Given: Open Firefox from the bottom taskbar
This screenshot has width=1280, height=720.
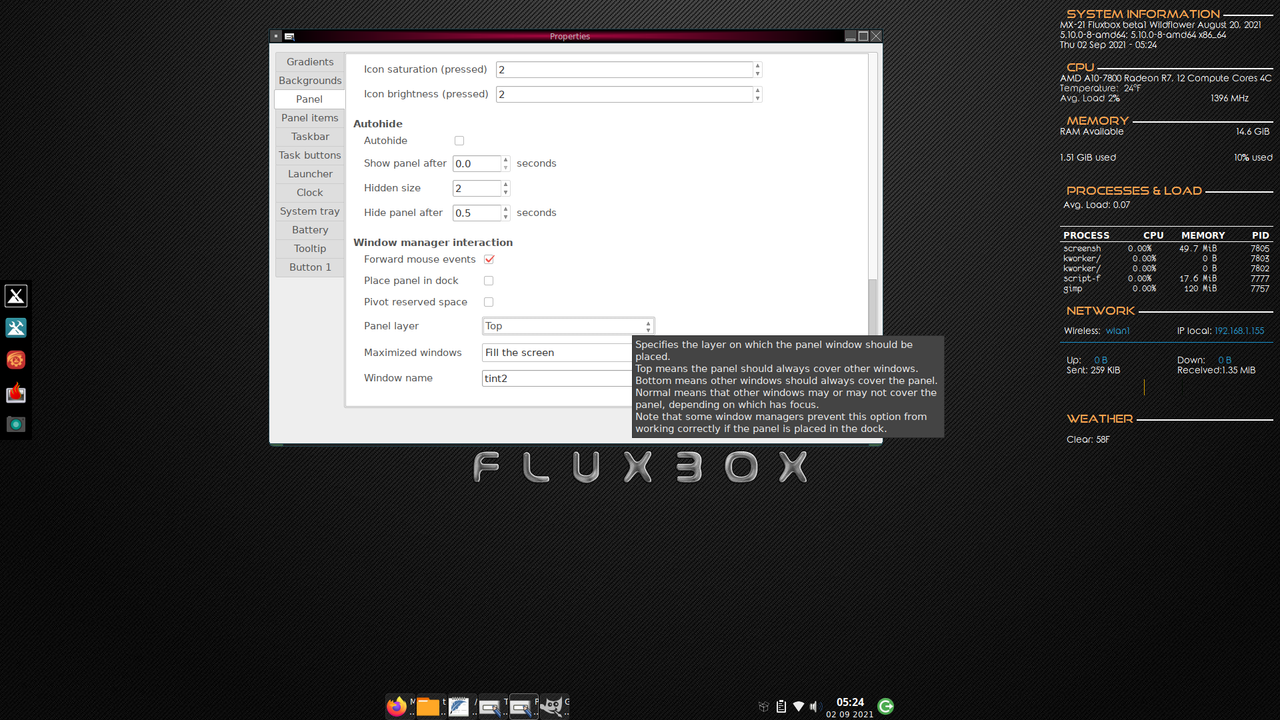Looking at the screenshot, I should click(397, 706).
